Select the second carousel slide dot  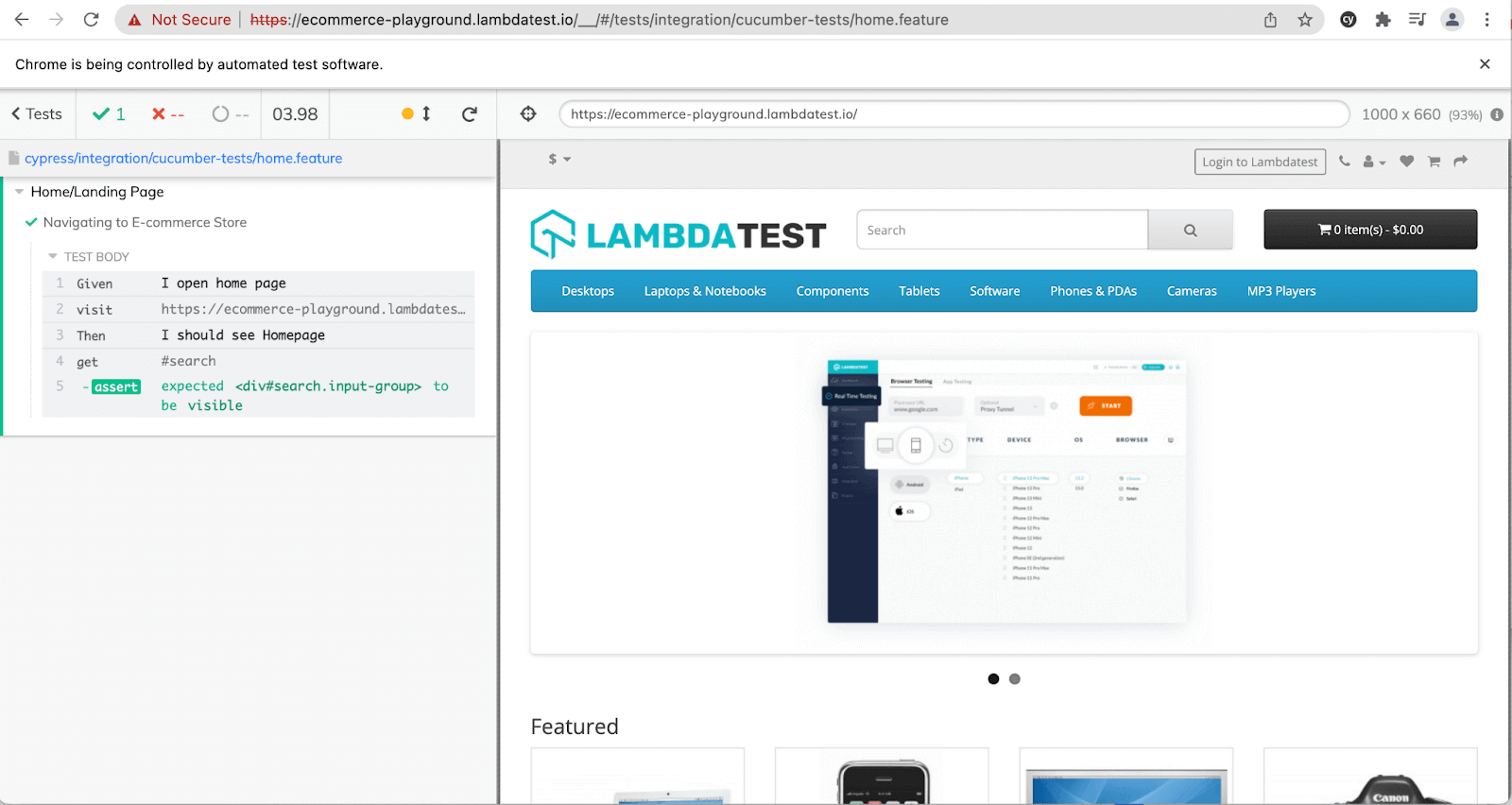(x=1014, y=678)
